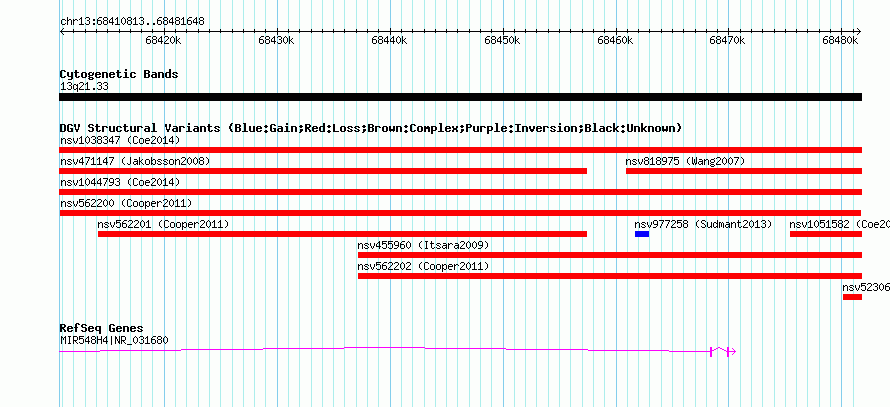Select the blue gain bar of nsv977258
This screenshot has width=890, height=407.
pos(642,234)
